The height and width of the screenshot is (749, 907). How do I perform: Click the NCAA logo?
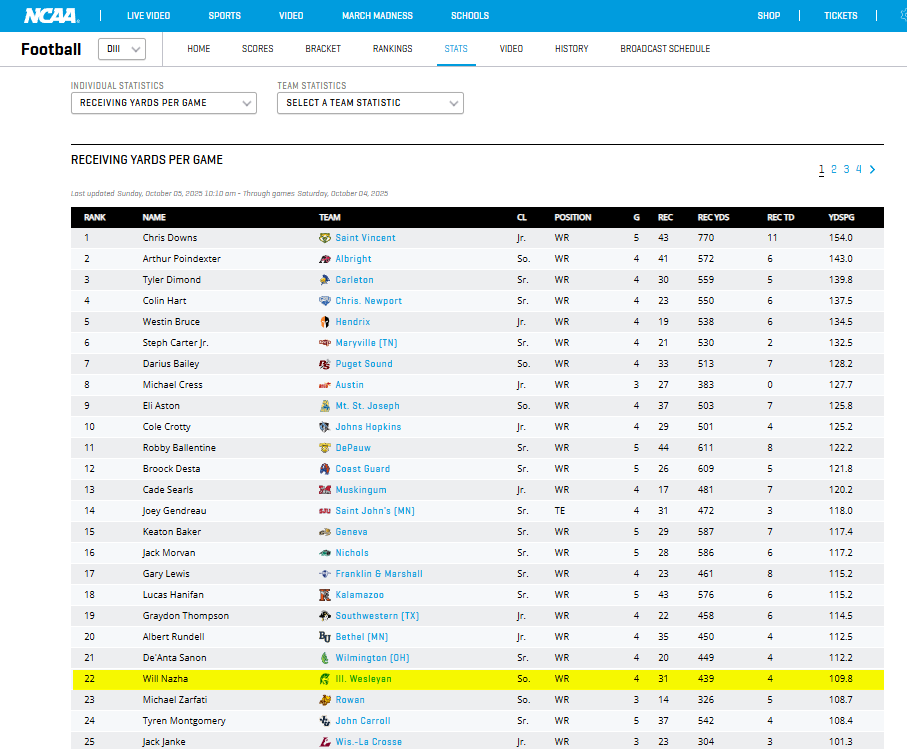51,16
